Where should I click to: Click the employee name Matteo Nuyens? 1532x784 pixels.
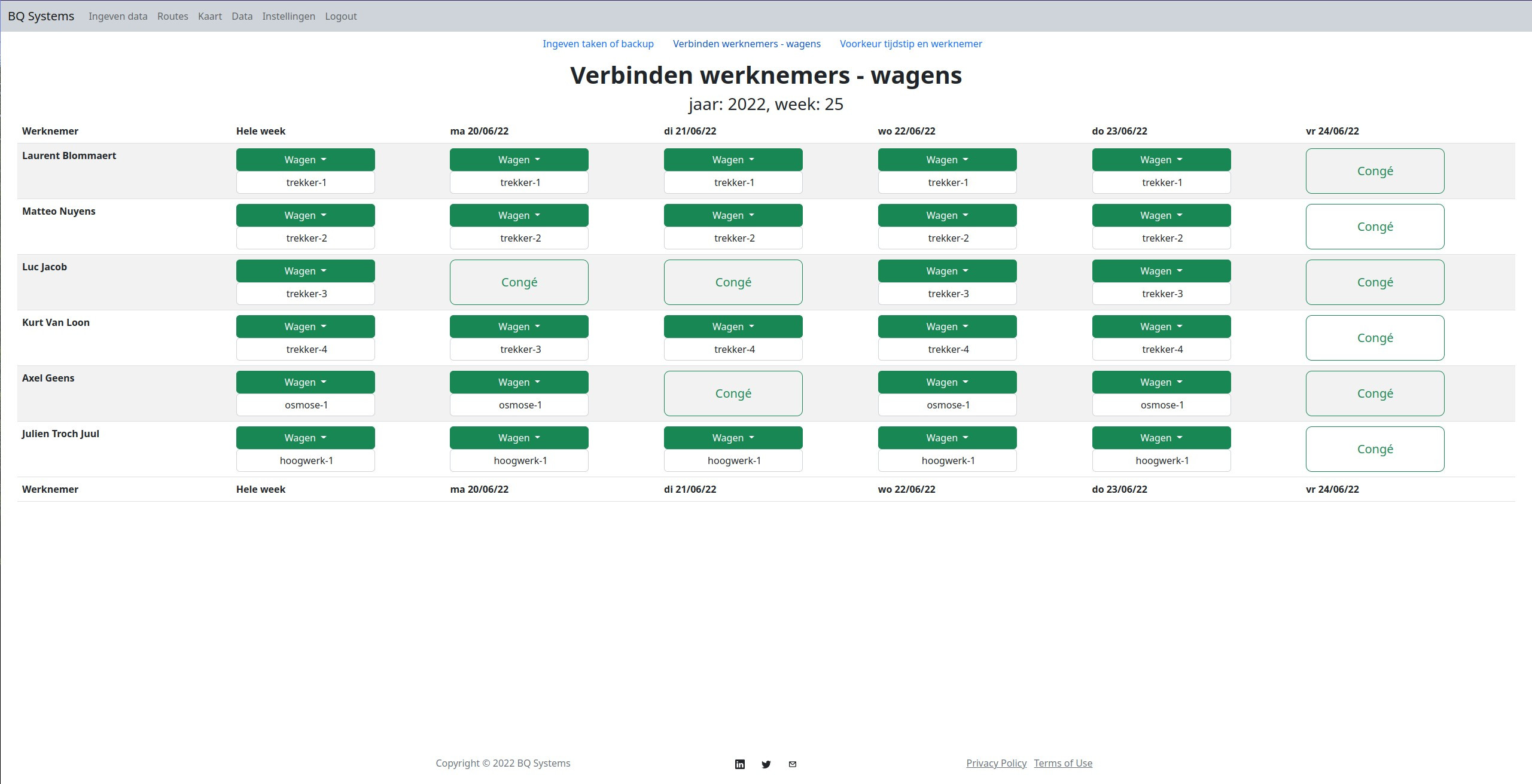pos(59,211)
